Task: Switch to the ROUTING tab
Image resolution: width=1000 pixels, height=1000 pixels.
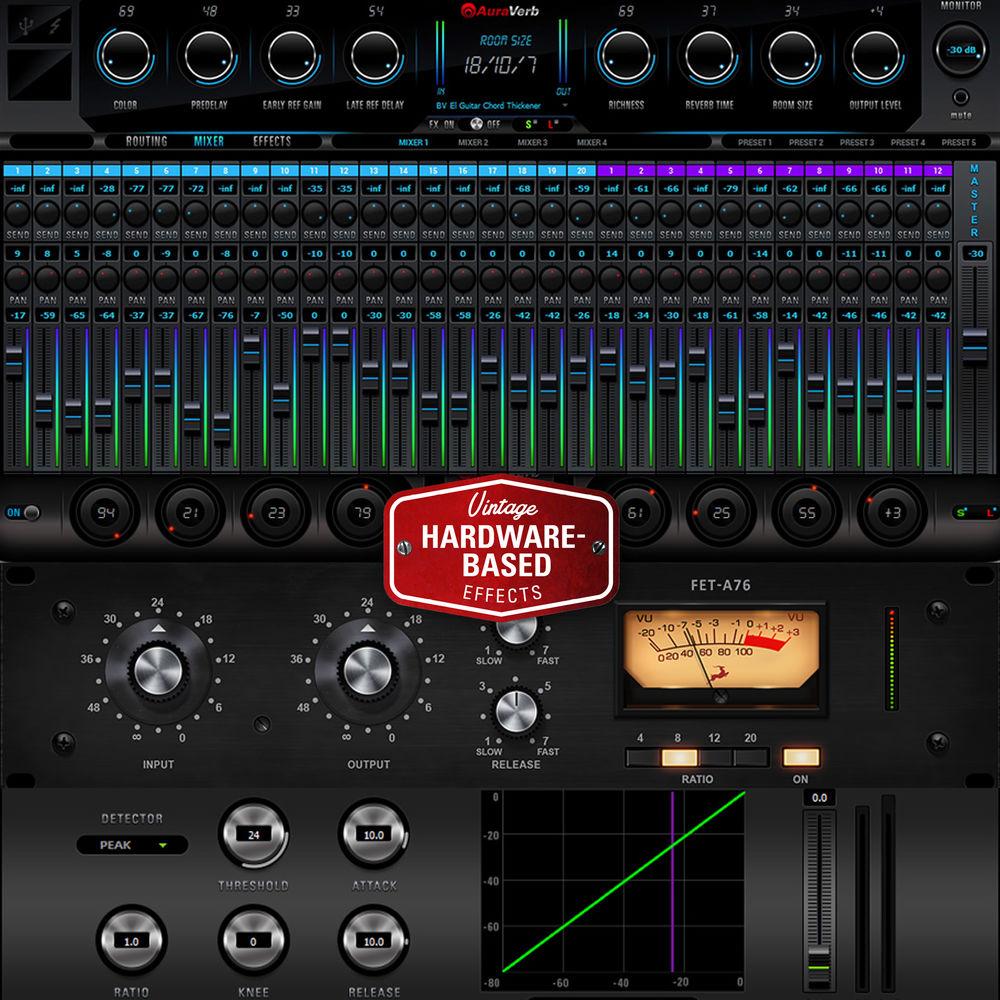Action: (146, 140)
